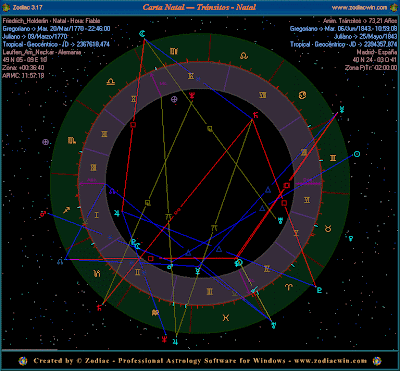400x371 pixels.
Task: Click the ARMC sidereal time line
Action: coord(23,76)
